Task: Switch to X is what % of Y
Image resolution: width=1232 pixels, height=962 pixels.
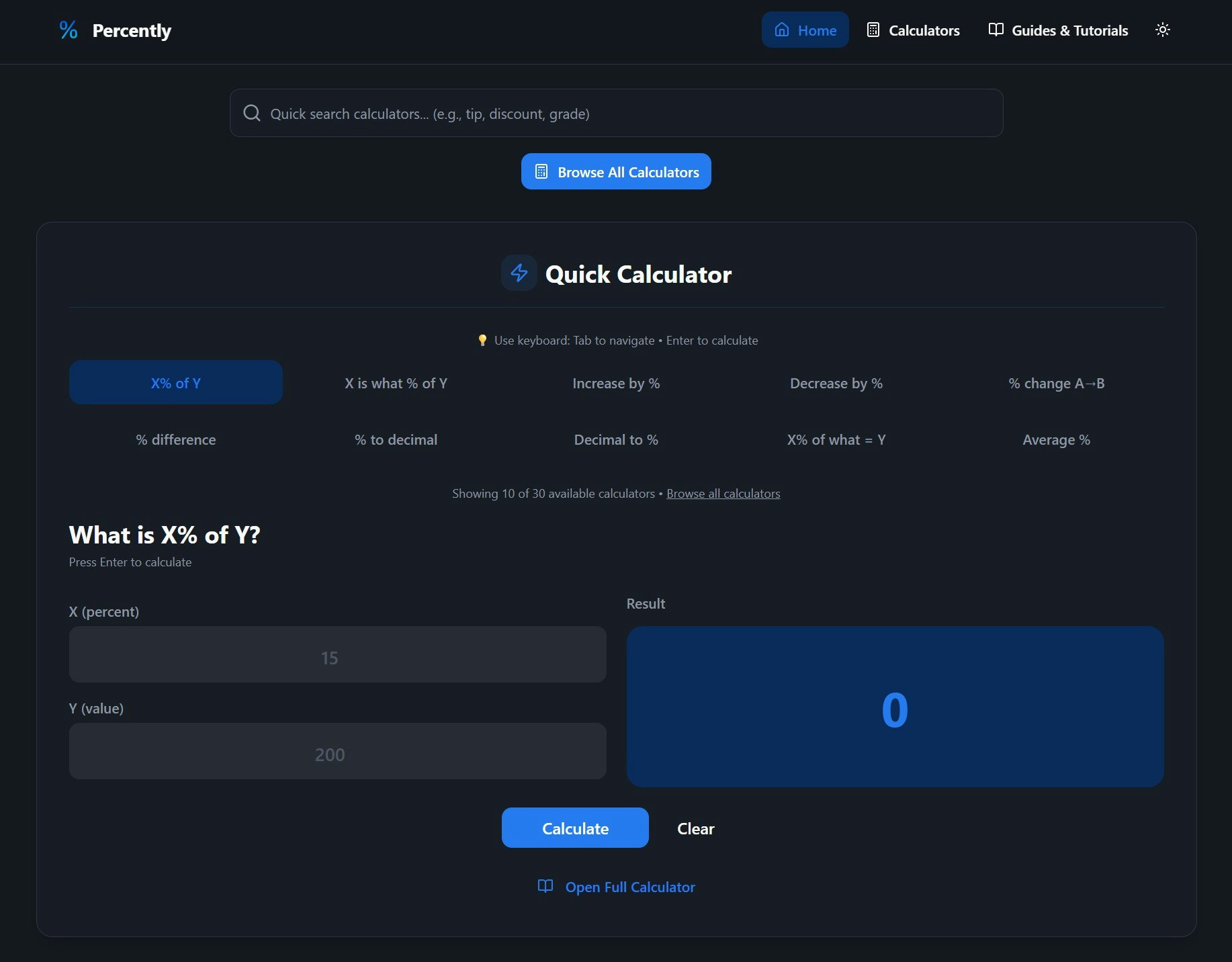Action: pyautogui.click(x=396, y=383)
